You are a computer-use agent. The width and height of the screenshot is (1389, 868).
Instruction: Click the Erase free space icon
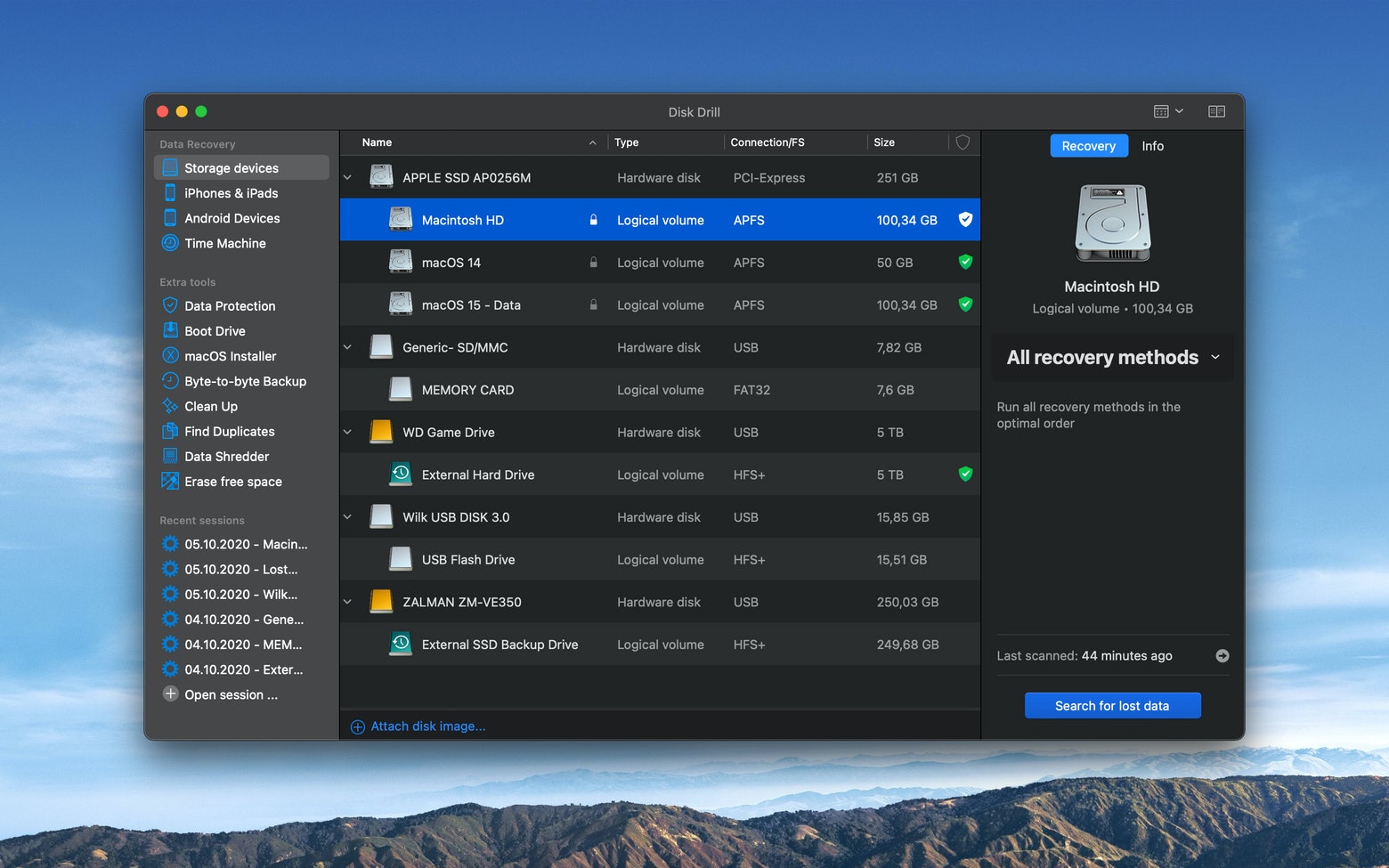coord(170,481)
